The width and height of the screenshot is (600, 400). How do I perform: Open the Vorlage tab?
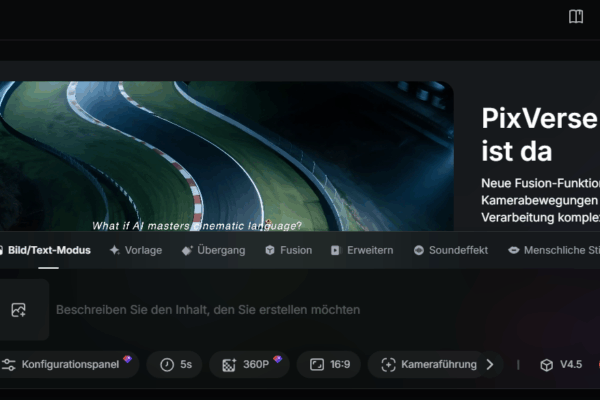pyautogui.click(x=136, y=250)
